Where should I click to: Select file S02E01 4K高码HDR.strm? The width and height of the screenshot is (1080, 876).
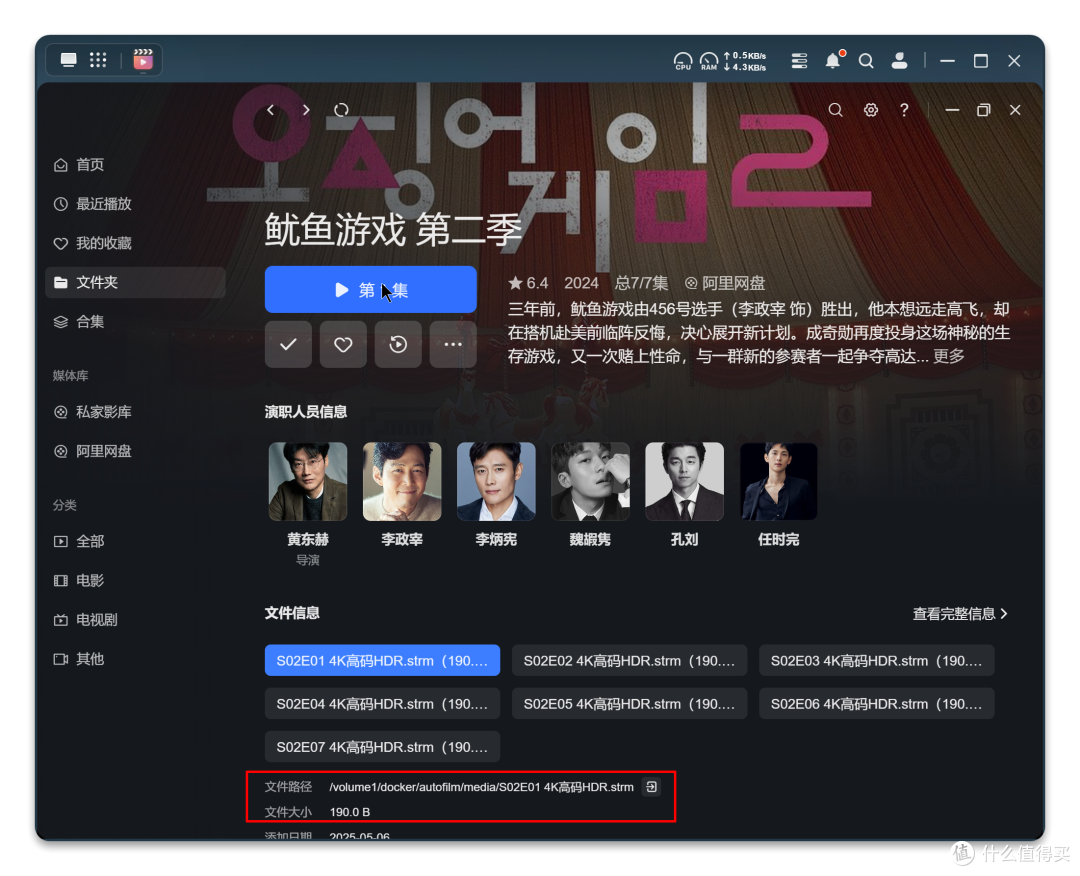[382, 660]
